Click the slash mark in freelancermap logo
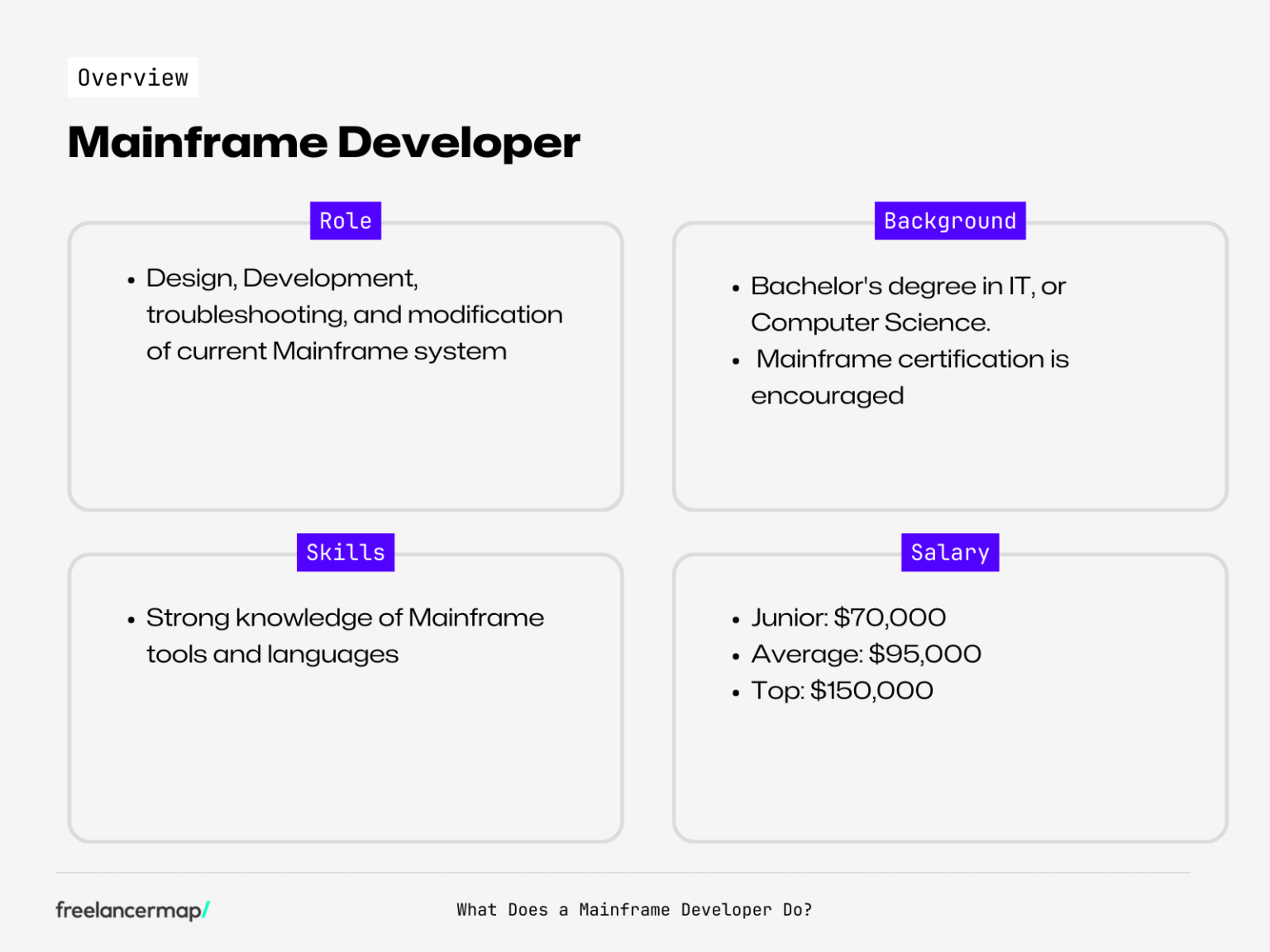1270x952 pixels. pos(206,907)
